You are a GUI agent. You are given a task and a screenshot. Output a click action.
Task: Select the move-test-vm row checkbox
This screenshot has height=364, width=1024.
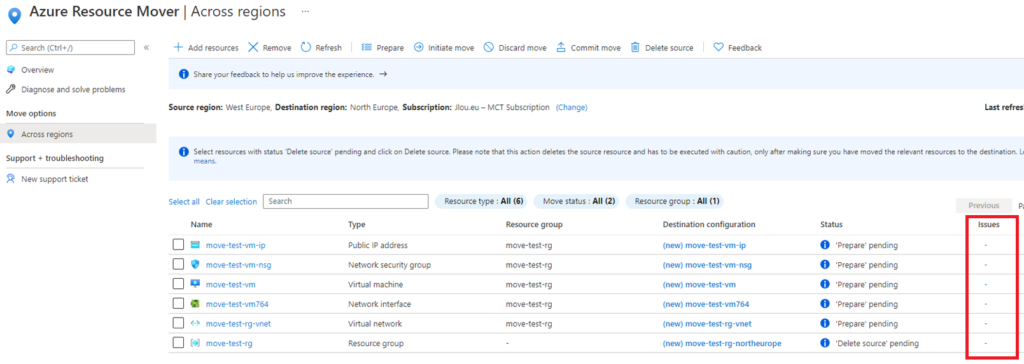click(x=178, y=284)
